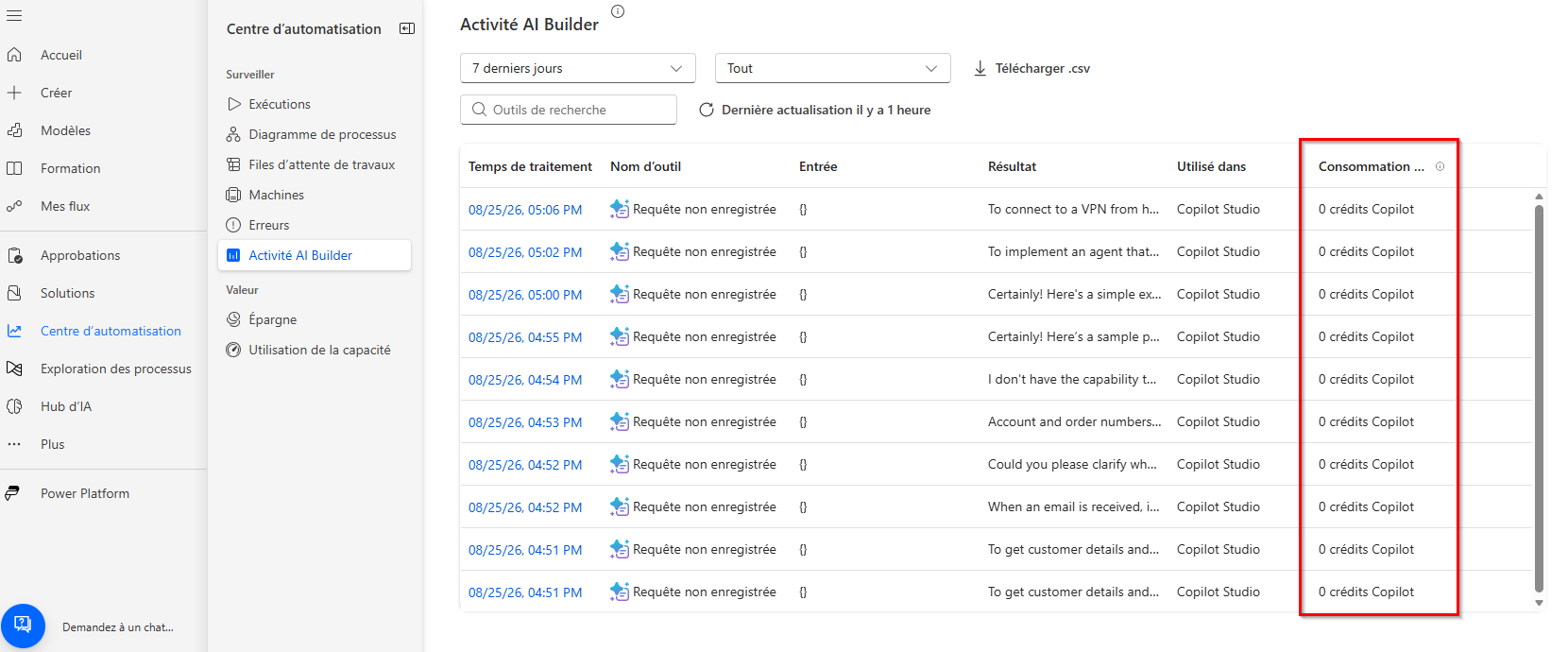
Task: Open the Tout filter dropdown
Action: 833,68
